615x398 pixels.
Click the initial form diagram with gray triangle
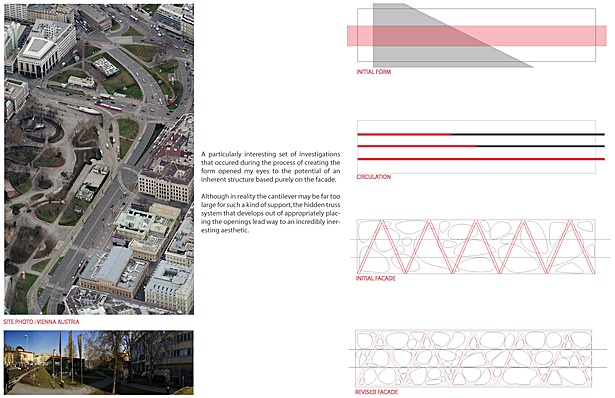coord(477,35)
